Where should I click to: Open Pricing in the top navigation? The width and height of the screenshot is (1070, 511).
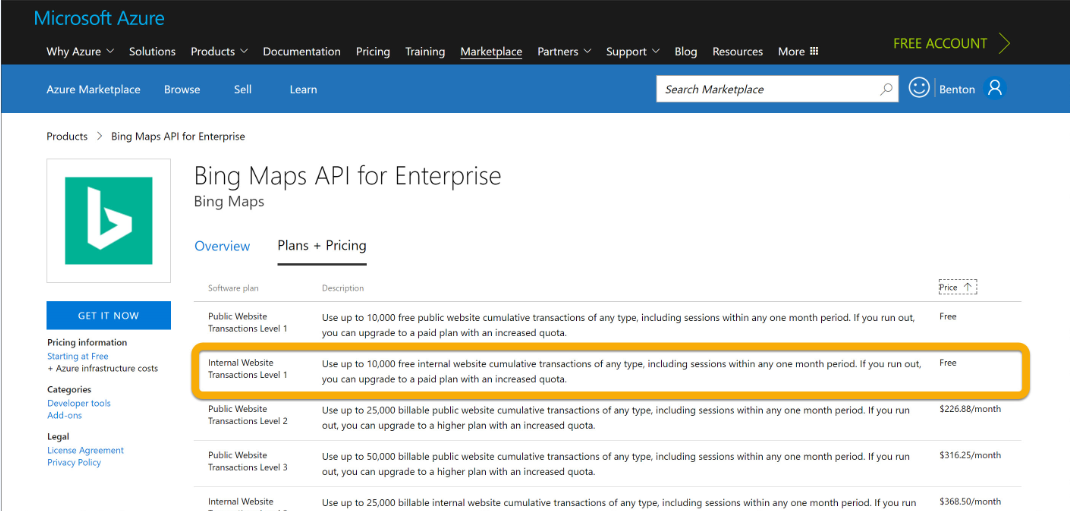coord(373,52)
